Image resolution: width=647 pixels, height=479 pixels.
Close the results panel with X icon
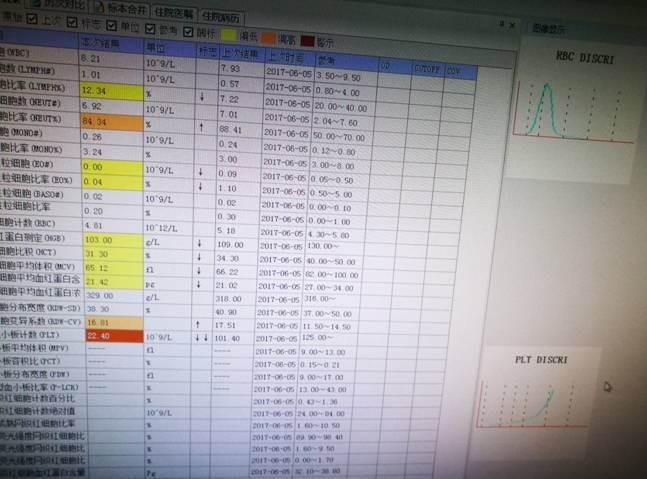tap(512, 25)
